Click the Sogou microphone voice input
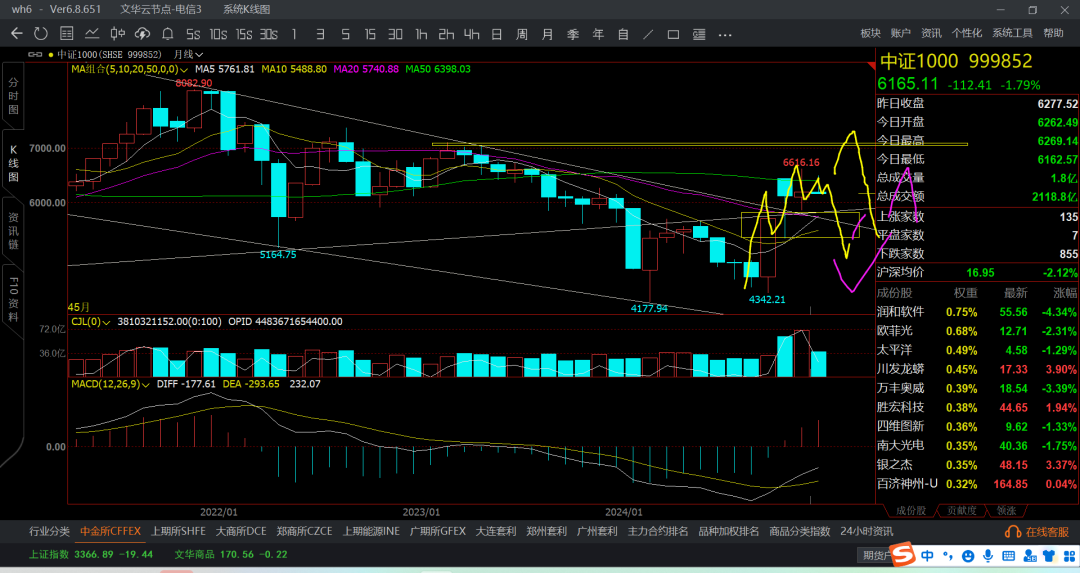Screen dimensions: 1080x573 pyautogui.click(x=988, y=556)
